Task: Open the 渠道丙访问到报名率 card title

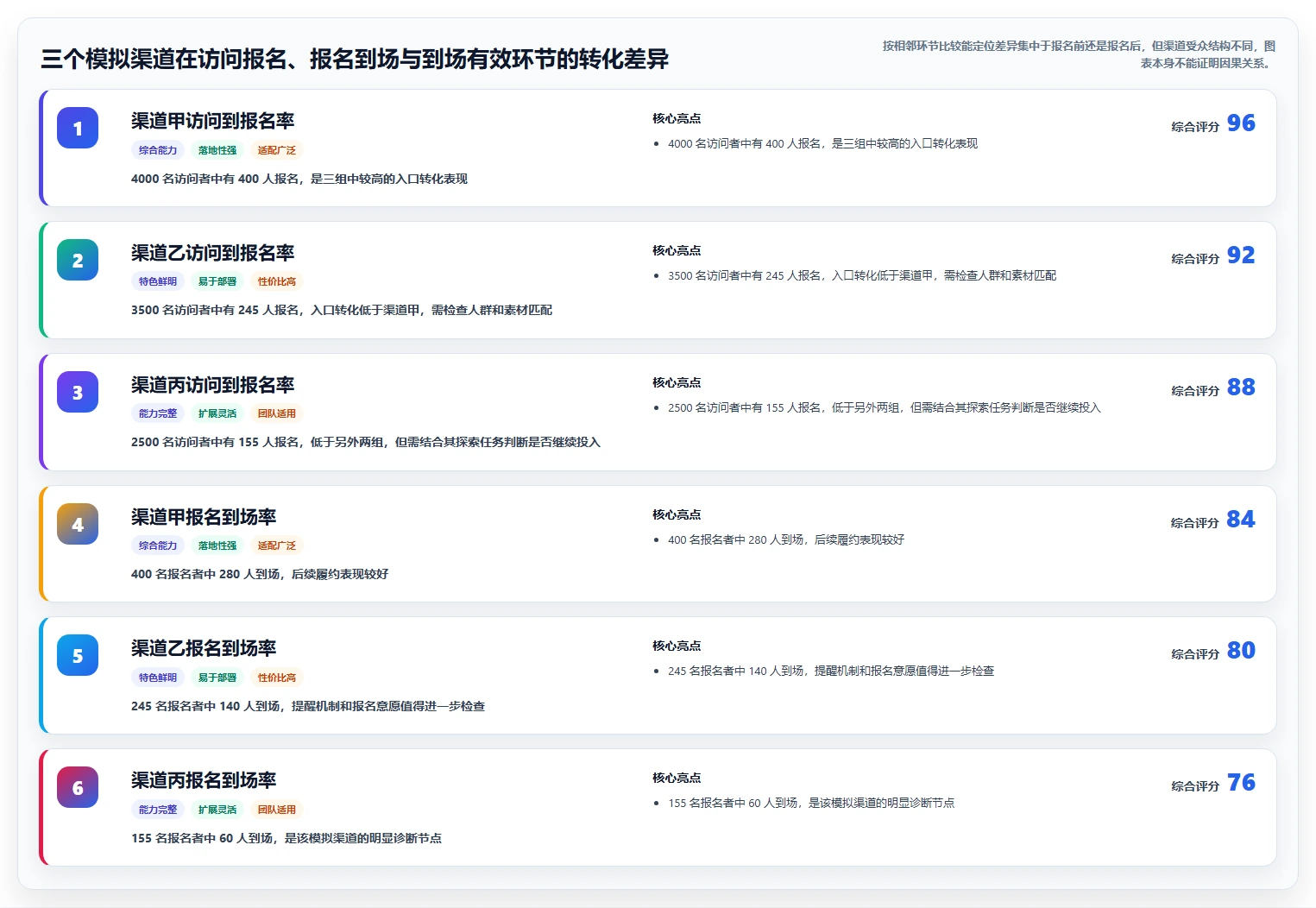Action: coord(213,385)
